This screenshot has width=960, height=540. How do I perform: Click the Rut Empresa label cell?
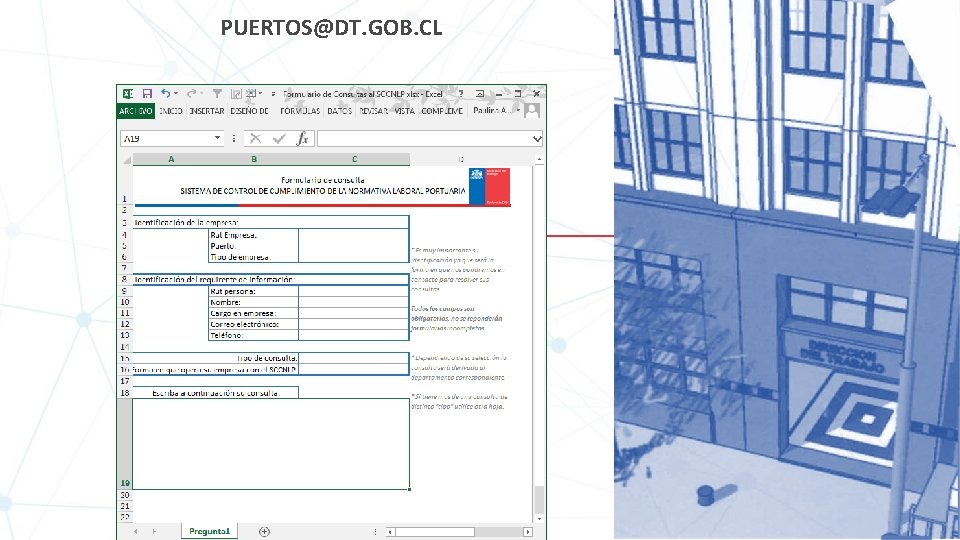[x=253, y=235]
